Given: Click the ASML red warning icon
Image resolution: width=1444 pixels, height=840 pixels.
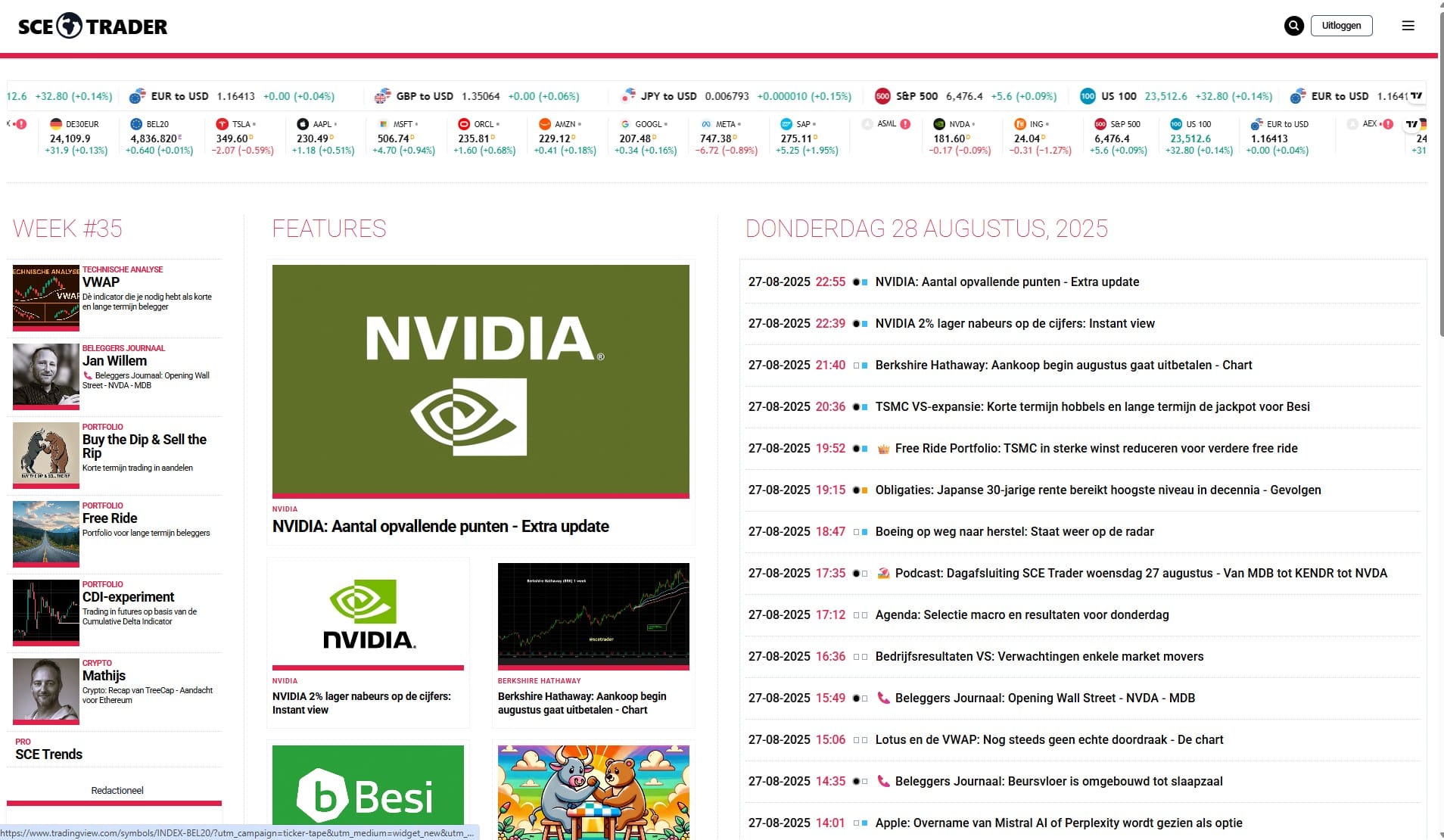Looking at the screenshot, I should point(906,124).
